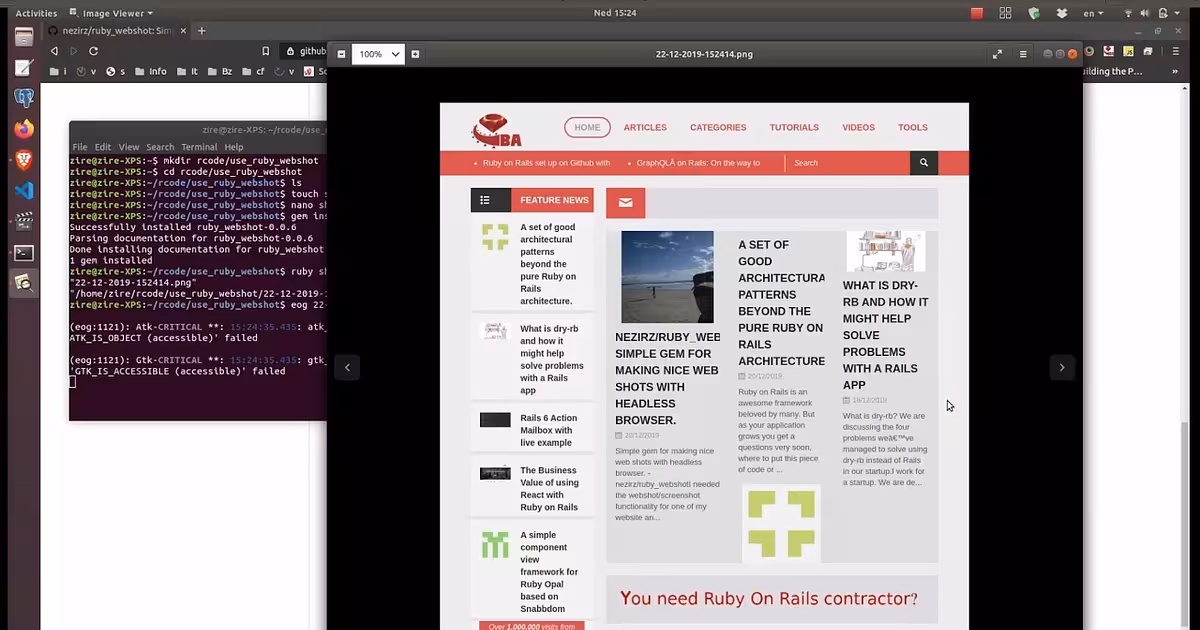Open the Terminal Edit menu
Viewport: 1200px width, 630px height.
pos(103,147)
